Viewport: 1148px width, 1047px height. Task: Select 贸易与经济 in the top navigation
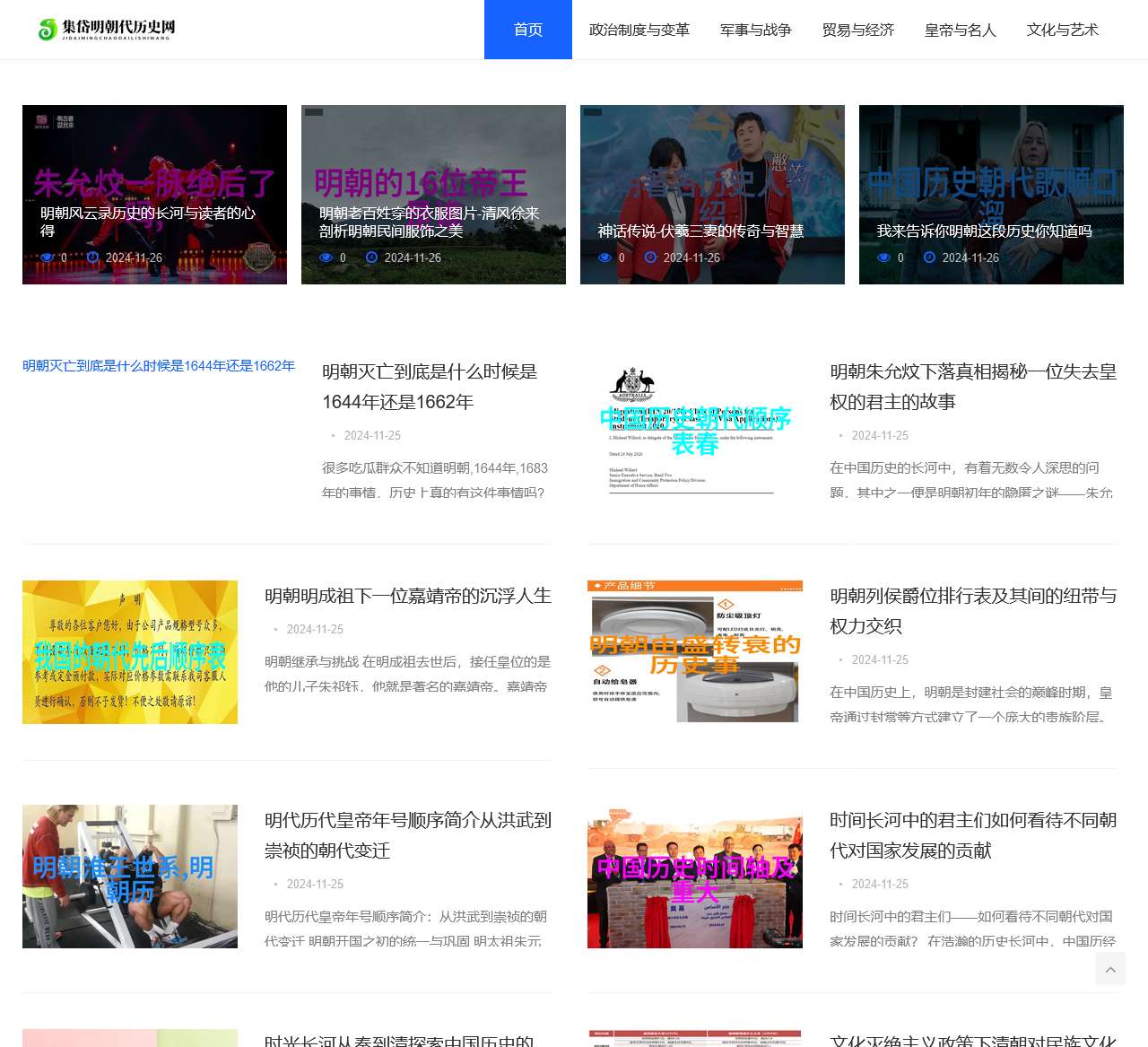tap(857, 30)
